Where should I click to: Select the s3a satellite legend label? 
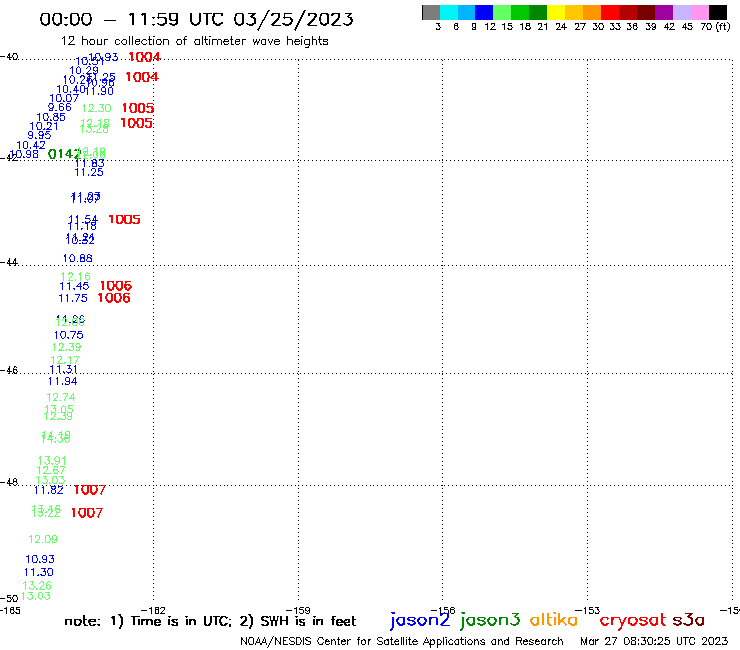tap(688, 620)
